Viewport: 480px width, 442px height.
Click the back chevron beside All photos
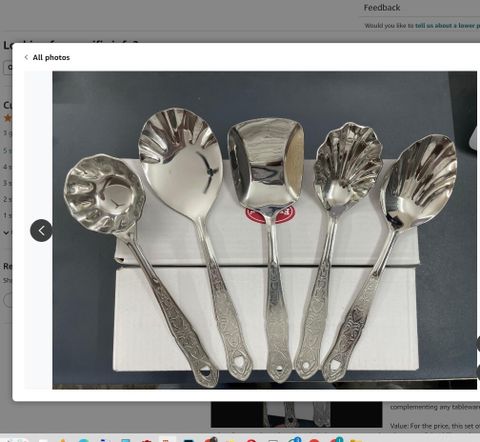26,57
